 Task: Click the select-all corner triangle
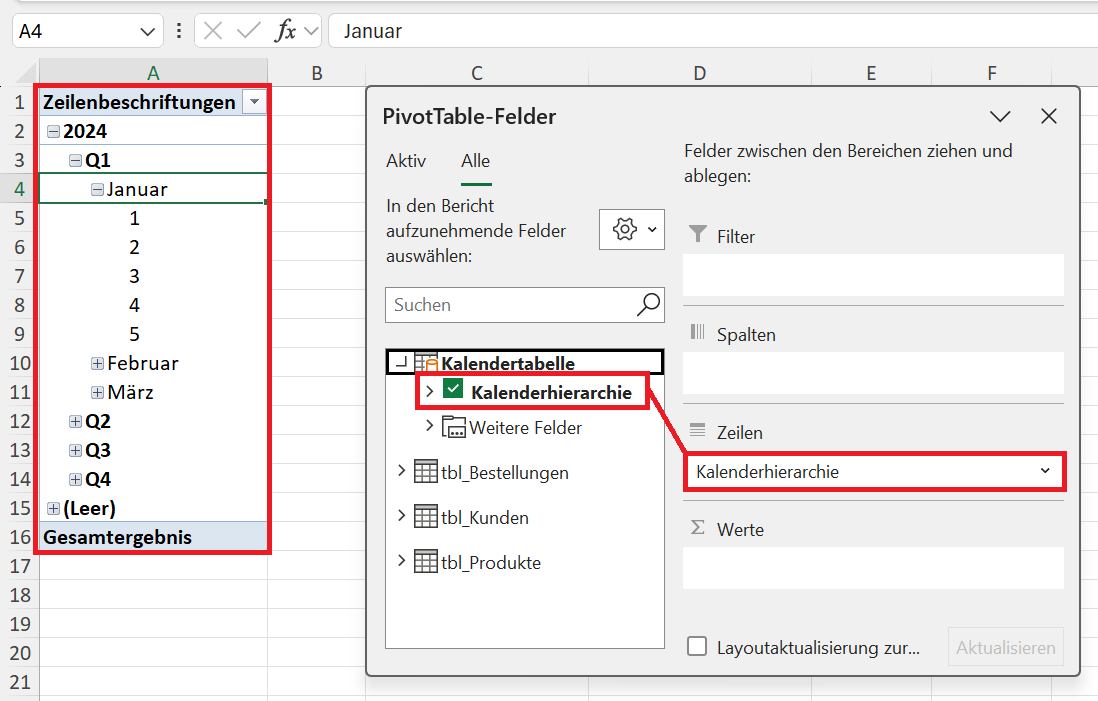(x=25, y=73)
